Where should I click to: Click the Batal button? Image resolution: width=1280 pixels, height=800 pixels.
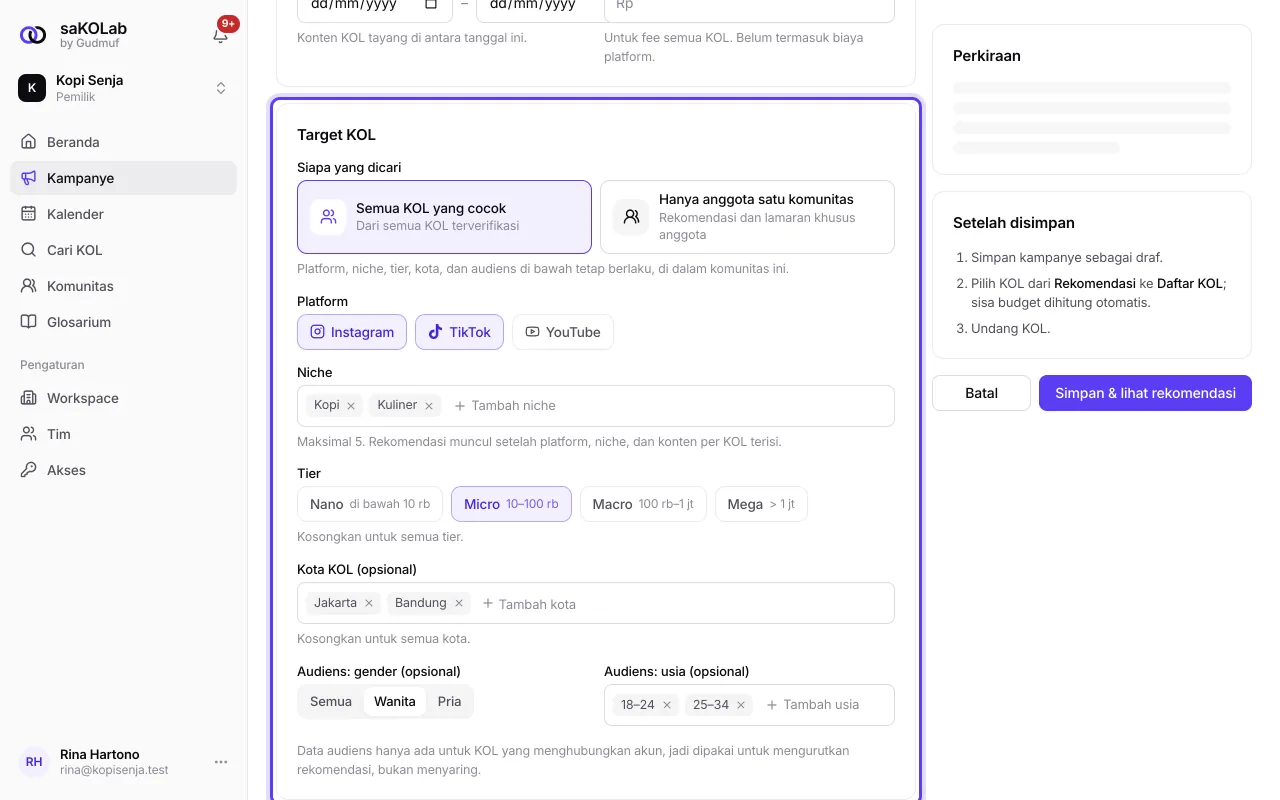(981, 393)
